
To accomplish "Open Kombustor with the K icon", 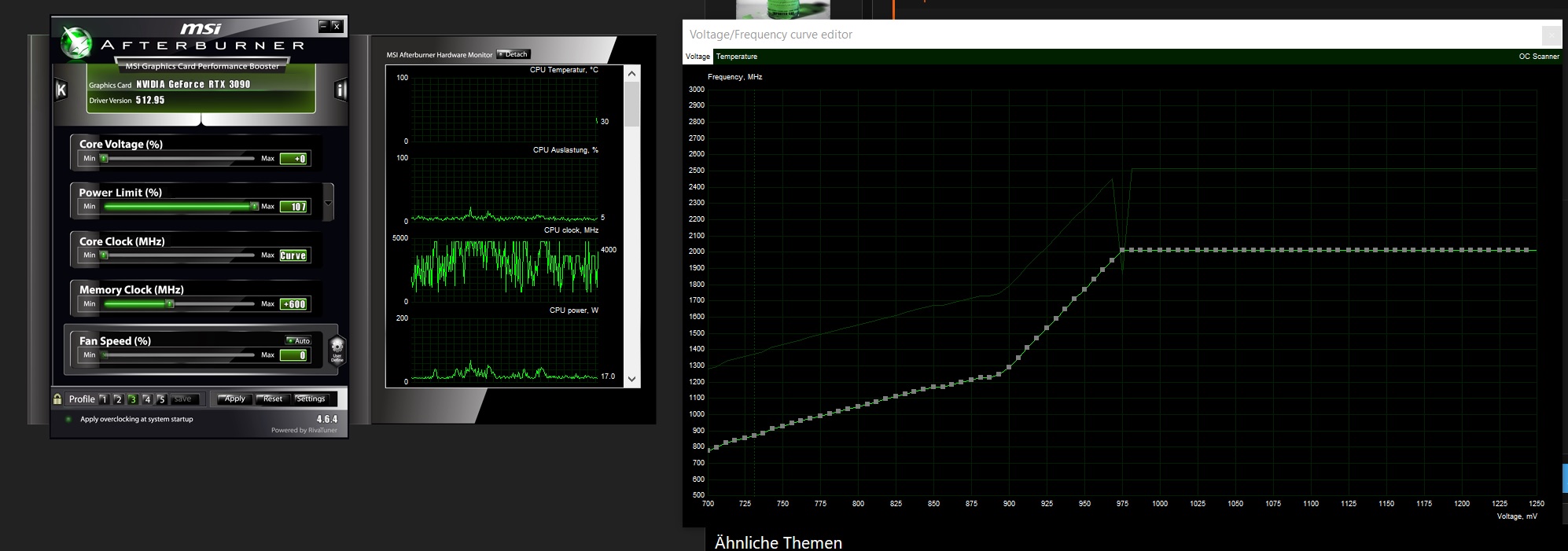I will (61, 90).
